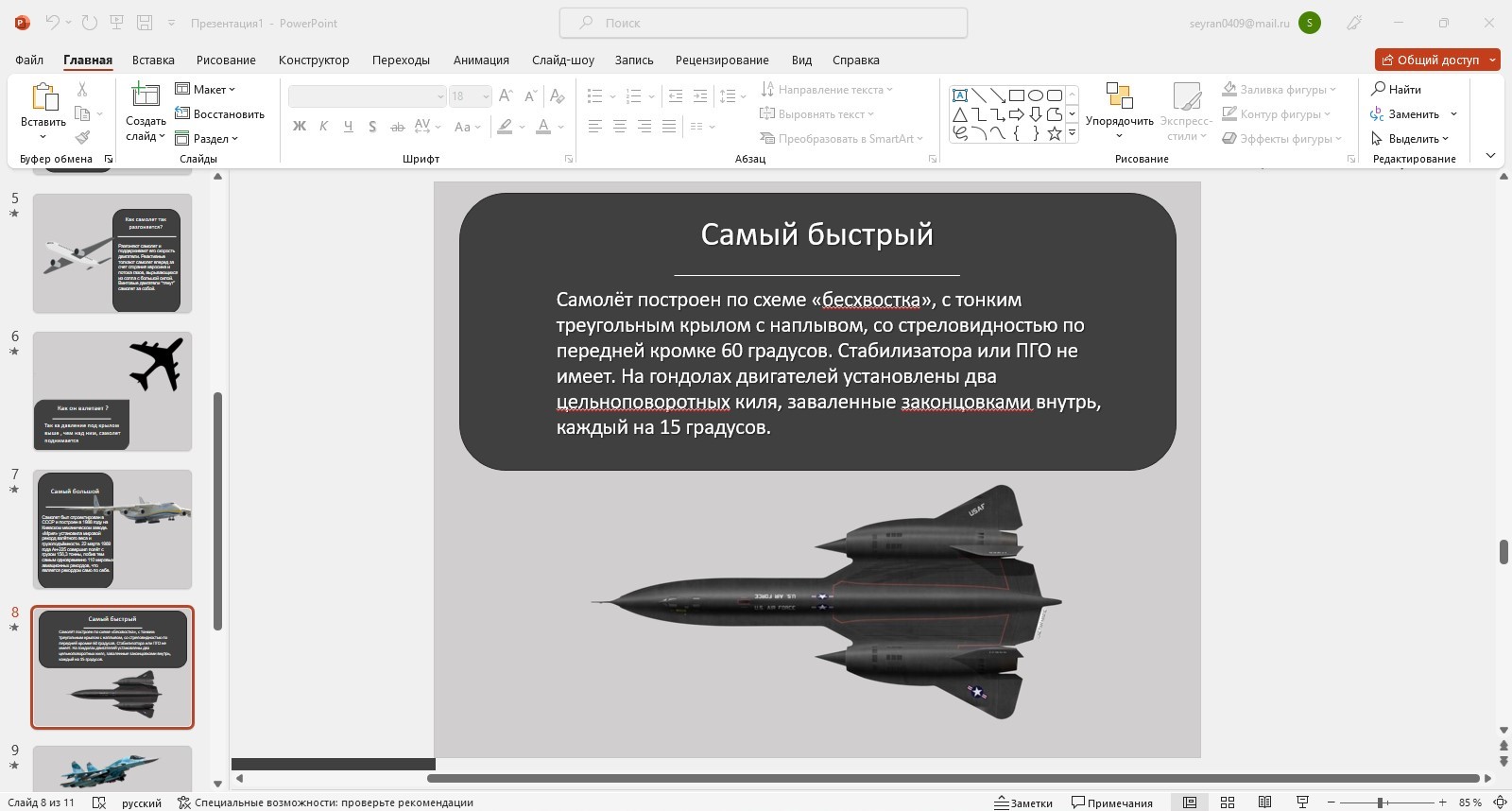Viewport: 1512px width, 811px height.
Task: Open the font size dropdown
Action: (x=485, y=96)
